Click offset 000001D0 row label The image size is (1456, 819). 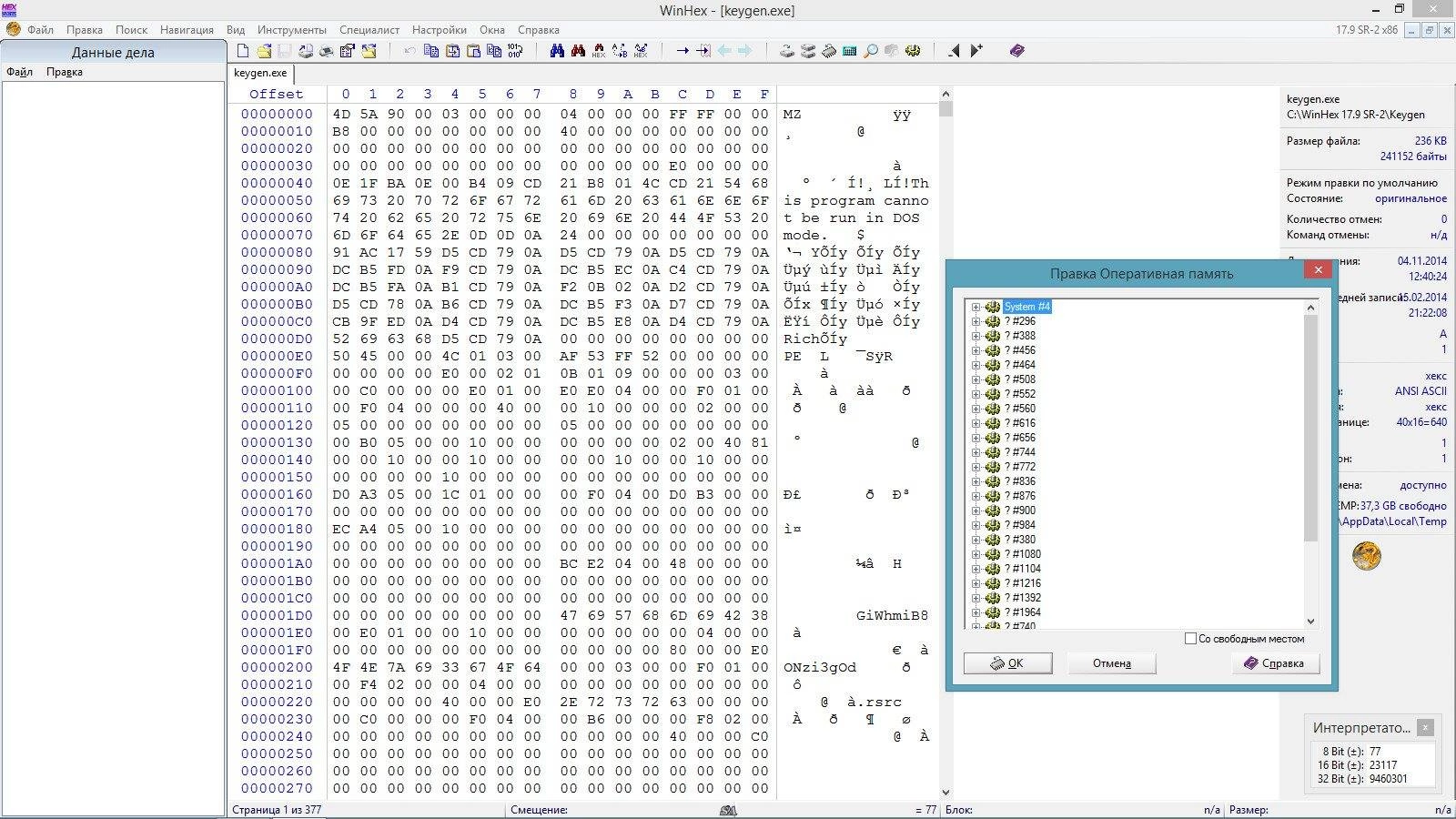pyautogui.click(x=277, y=615)
